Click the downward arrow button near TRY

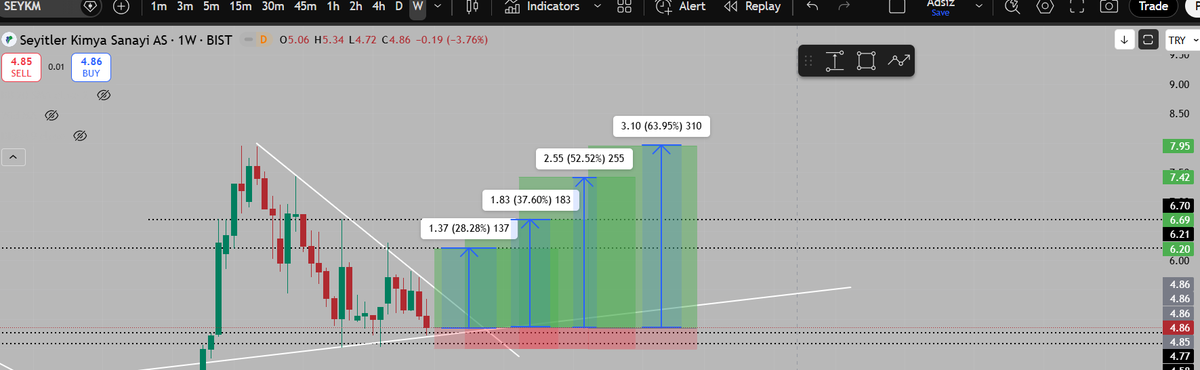(1125, 40)
